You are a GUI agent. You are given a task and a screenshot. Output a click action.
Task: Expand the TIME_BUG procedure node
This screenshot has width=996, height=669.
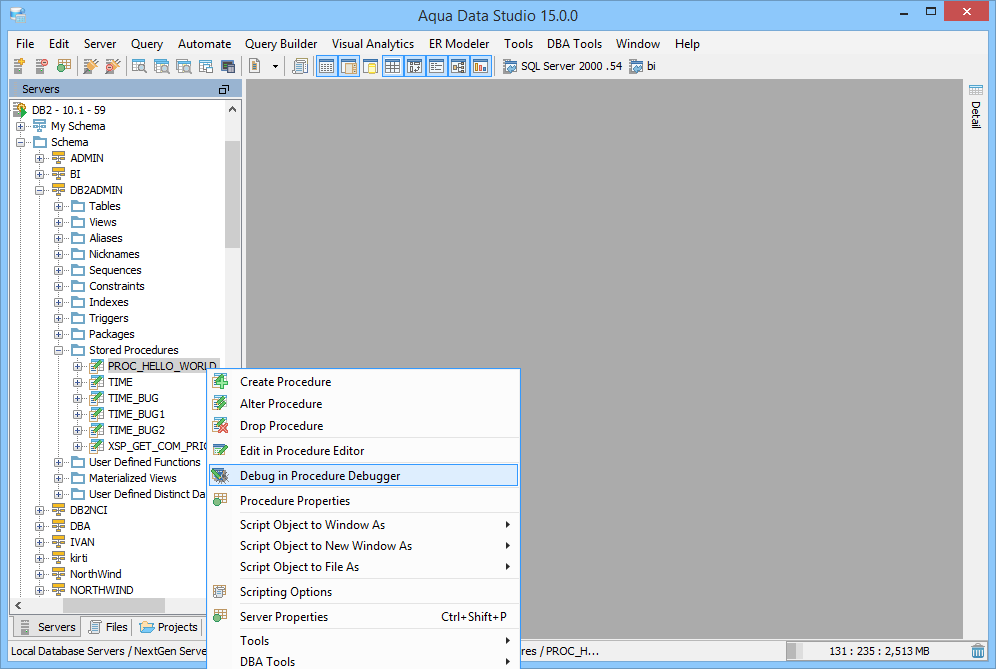[x=77, y=398]
